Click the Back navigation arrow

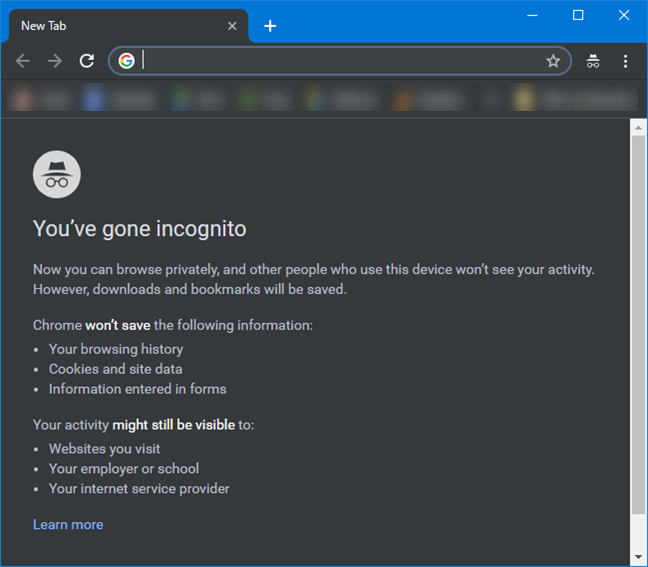(23, 61)
